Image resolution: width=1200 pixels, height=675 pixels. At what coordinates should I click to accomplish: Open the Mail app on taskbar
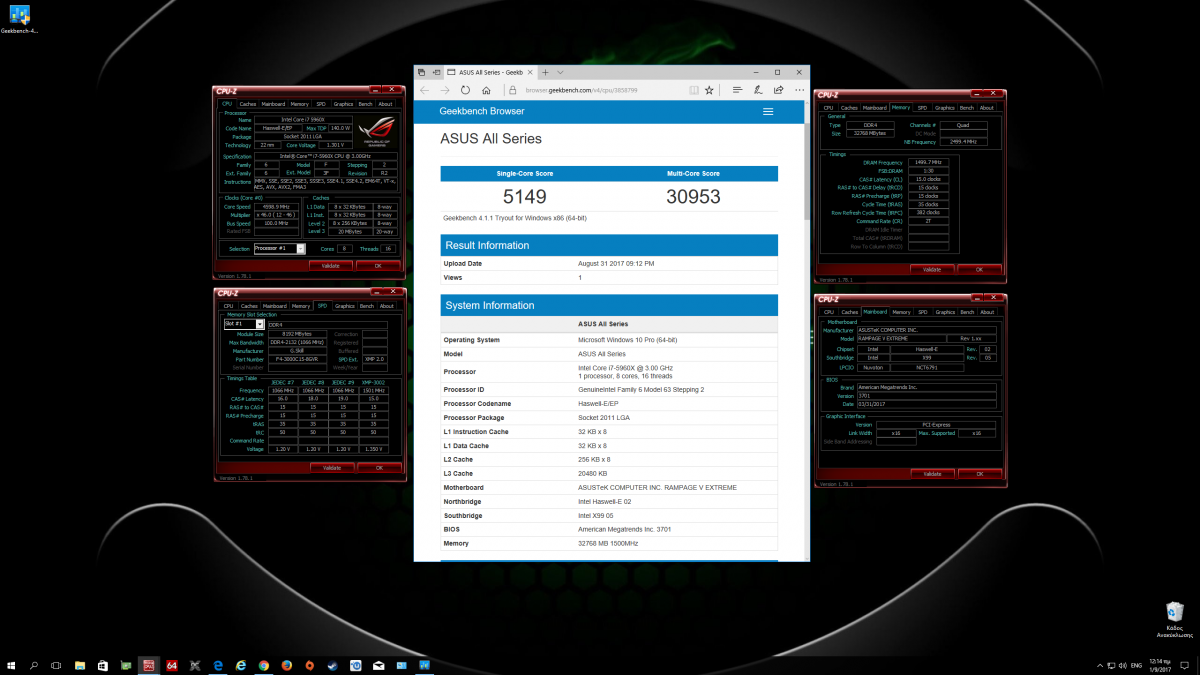click(x=378, y=665)
